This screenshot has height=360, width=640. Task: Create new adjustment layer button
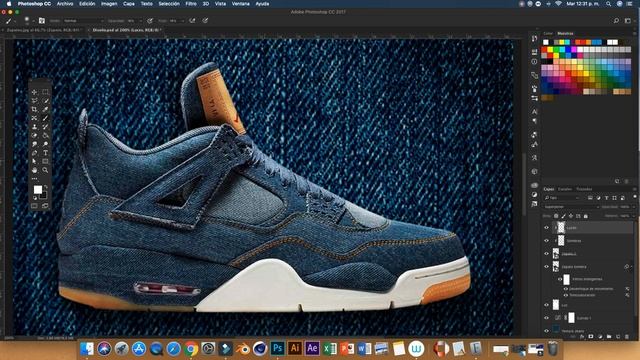click(x=600, y=337)
